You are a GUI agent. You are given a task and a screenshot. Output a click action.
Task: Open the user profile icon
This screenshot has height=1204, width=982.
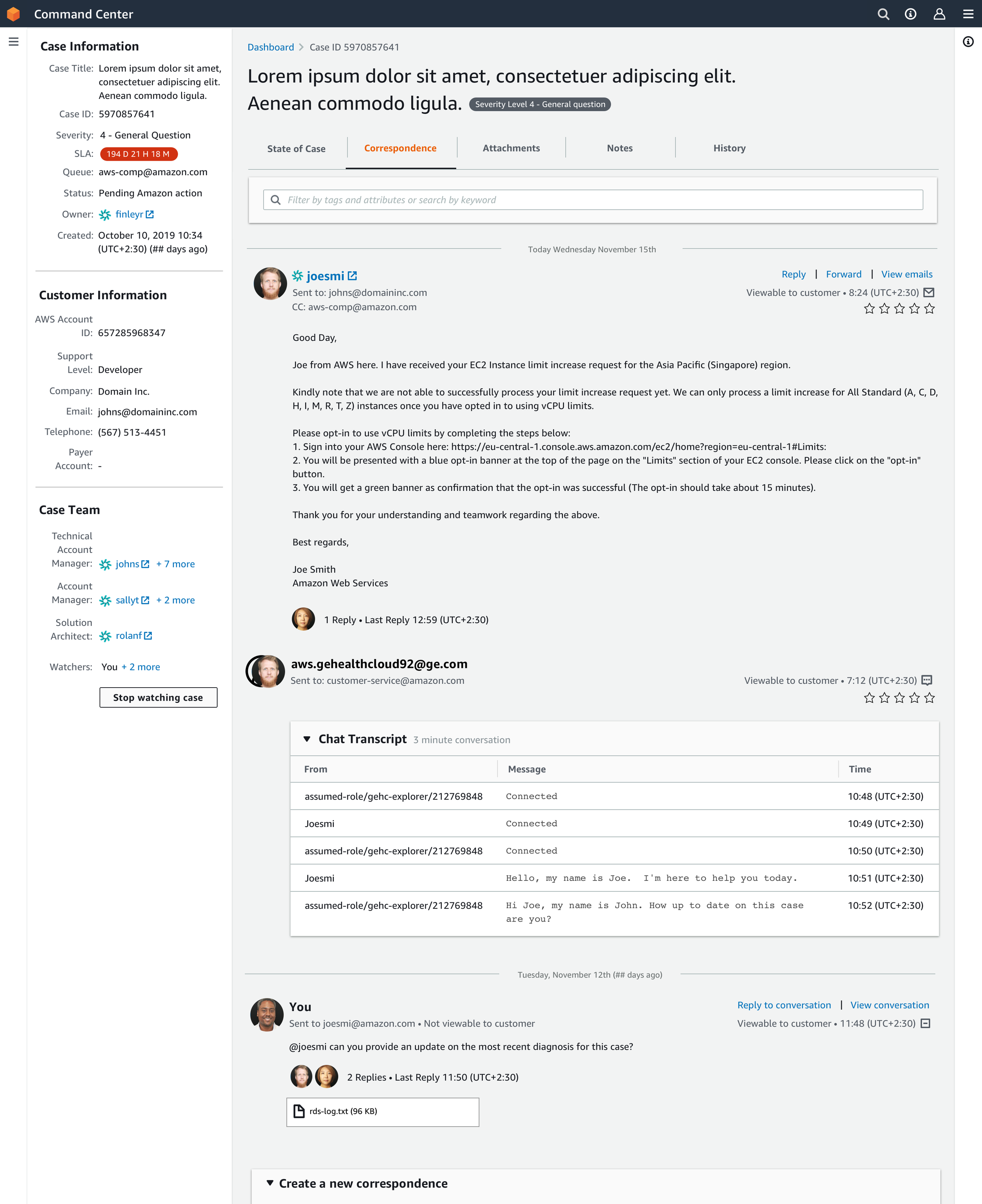click(x=939, y=14)
